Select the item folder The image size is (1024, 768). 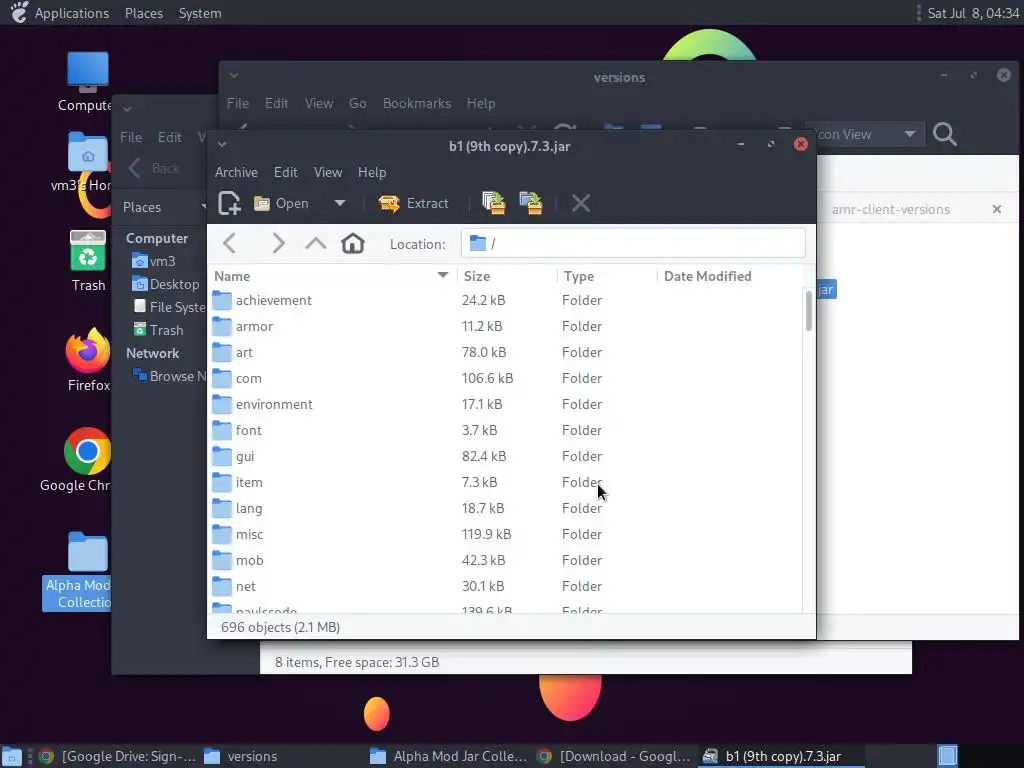point(505,483)
